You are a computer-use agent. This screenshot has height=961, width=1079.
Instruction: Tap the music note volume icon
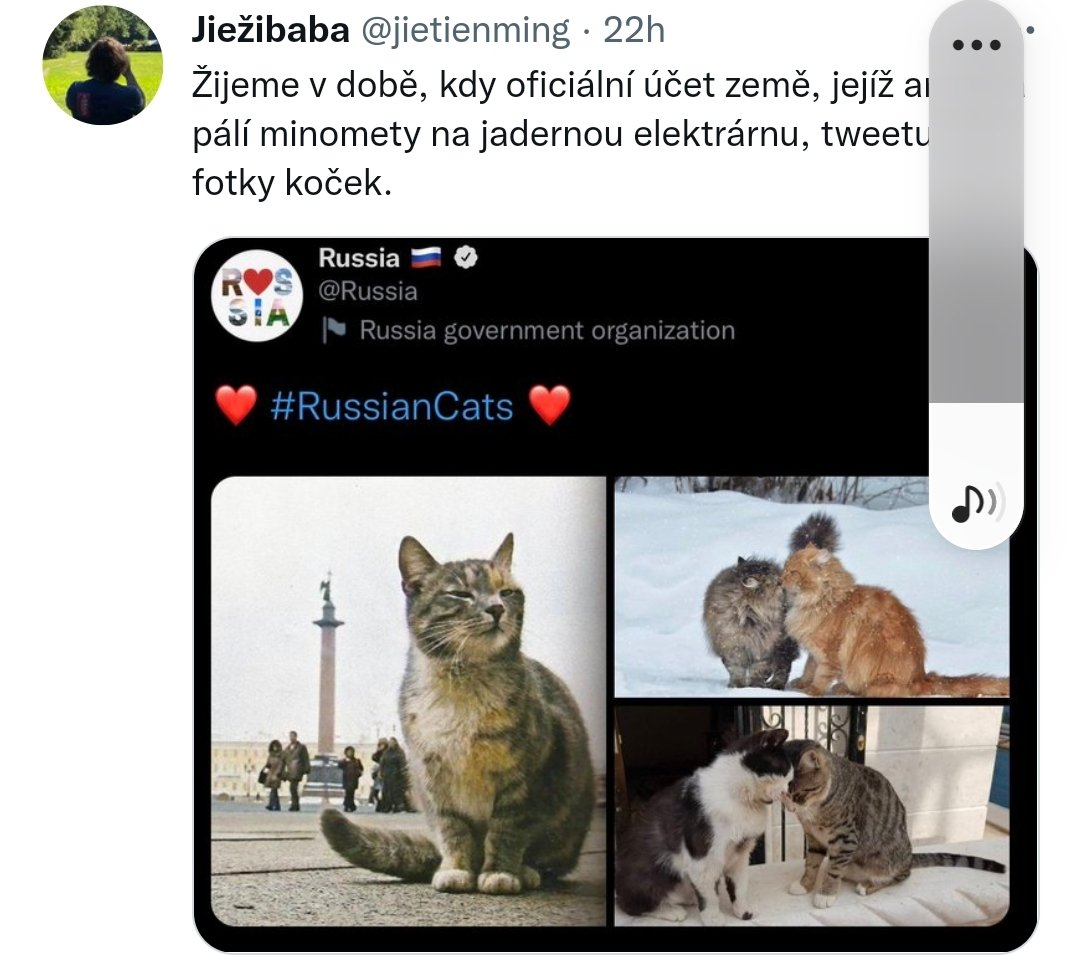tap(974, 503)
